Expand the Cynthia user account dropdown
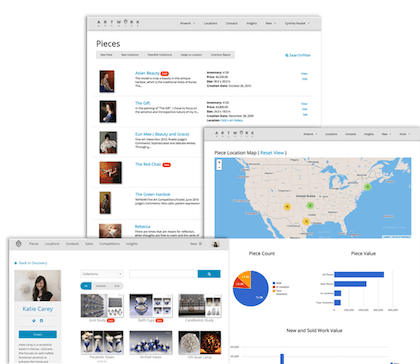The height and width of the screenshot is (364, 420). tap(297, 23)
